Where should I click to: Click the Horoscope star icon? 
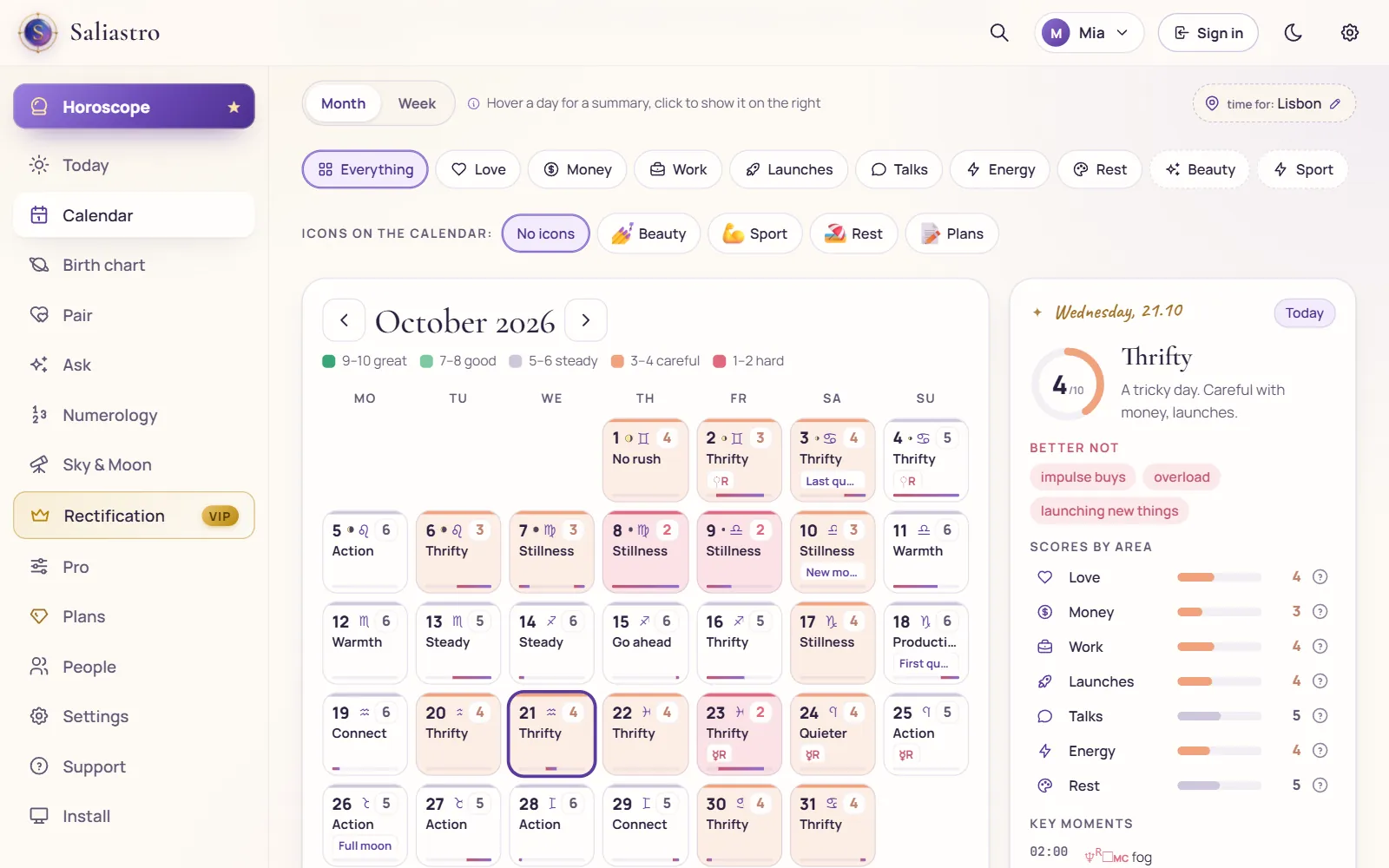pos(234,107)
